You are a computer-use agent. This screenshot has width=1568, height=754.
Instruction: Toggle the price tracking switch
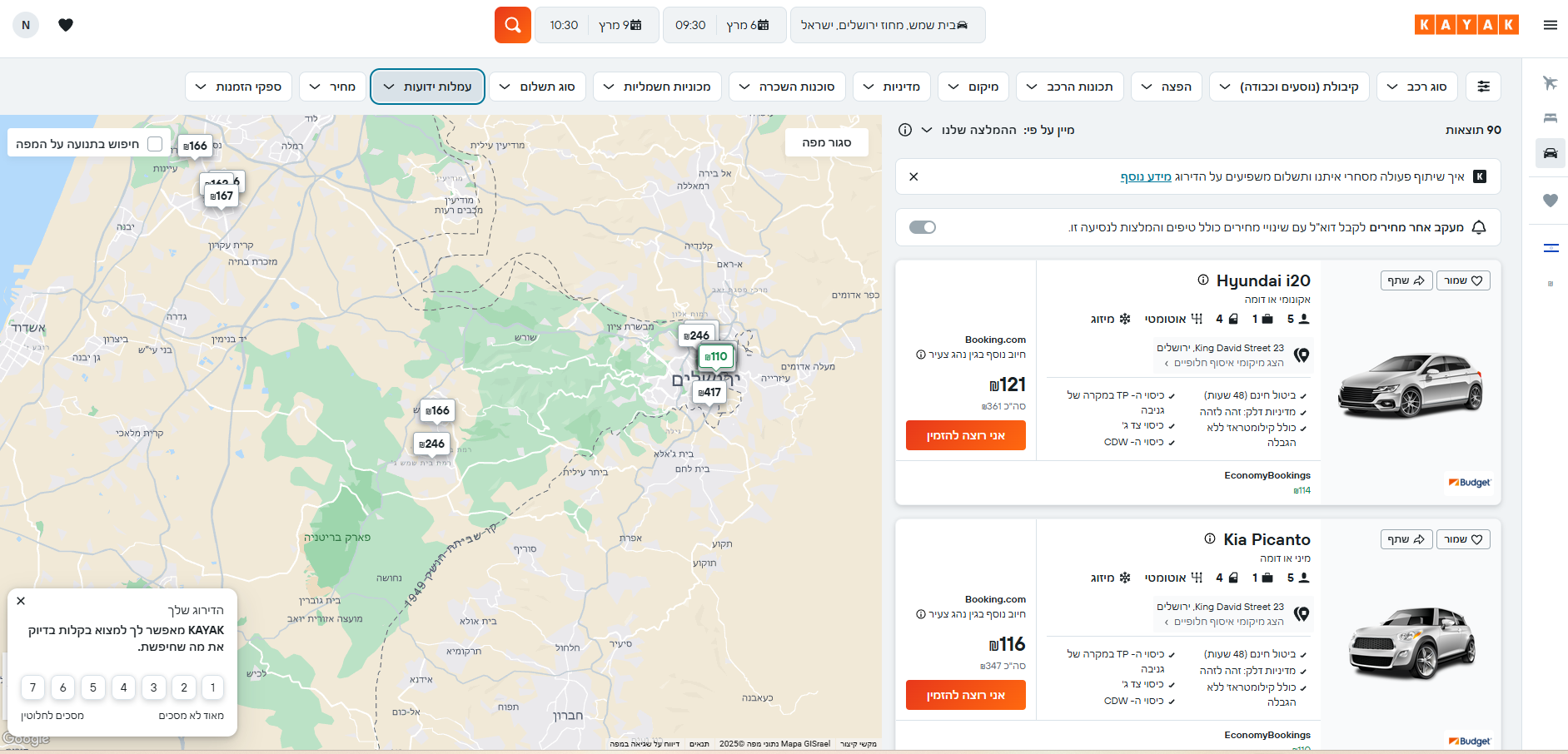[923, 227]
